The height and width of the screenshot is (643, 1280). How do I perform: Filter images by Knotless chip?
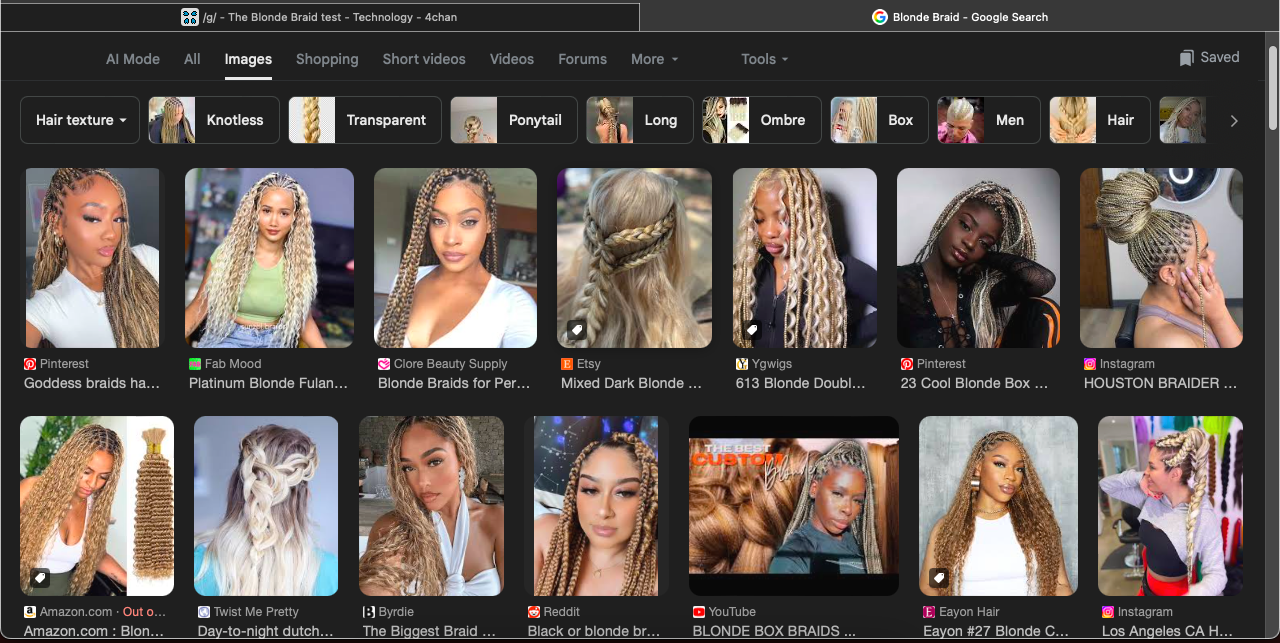pos(214,120)
